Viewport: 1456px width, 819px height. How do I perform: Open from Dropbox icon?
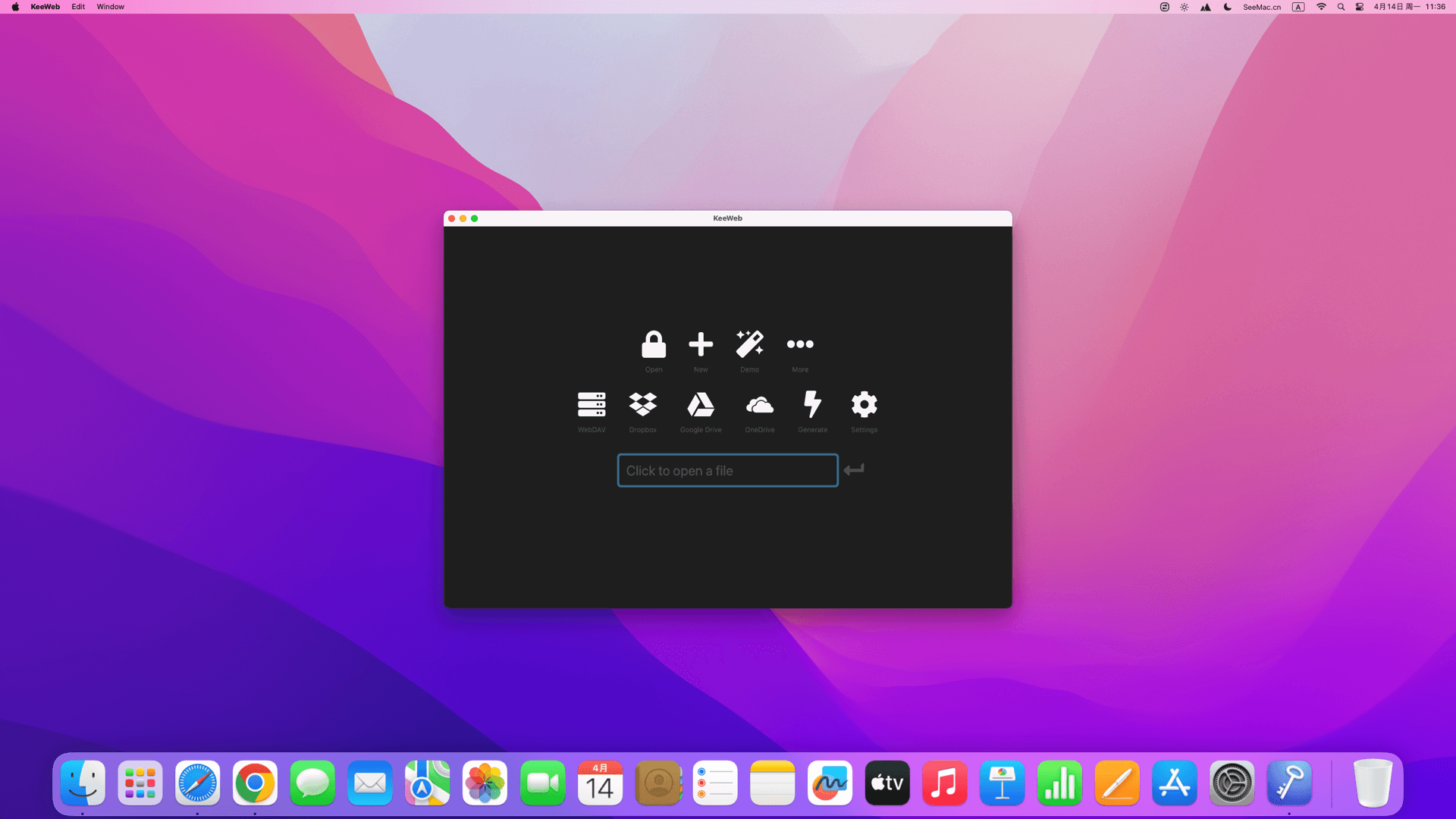[x=642, y=405]
